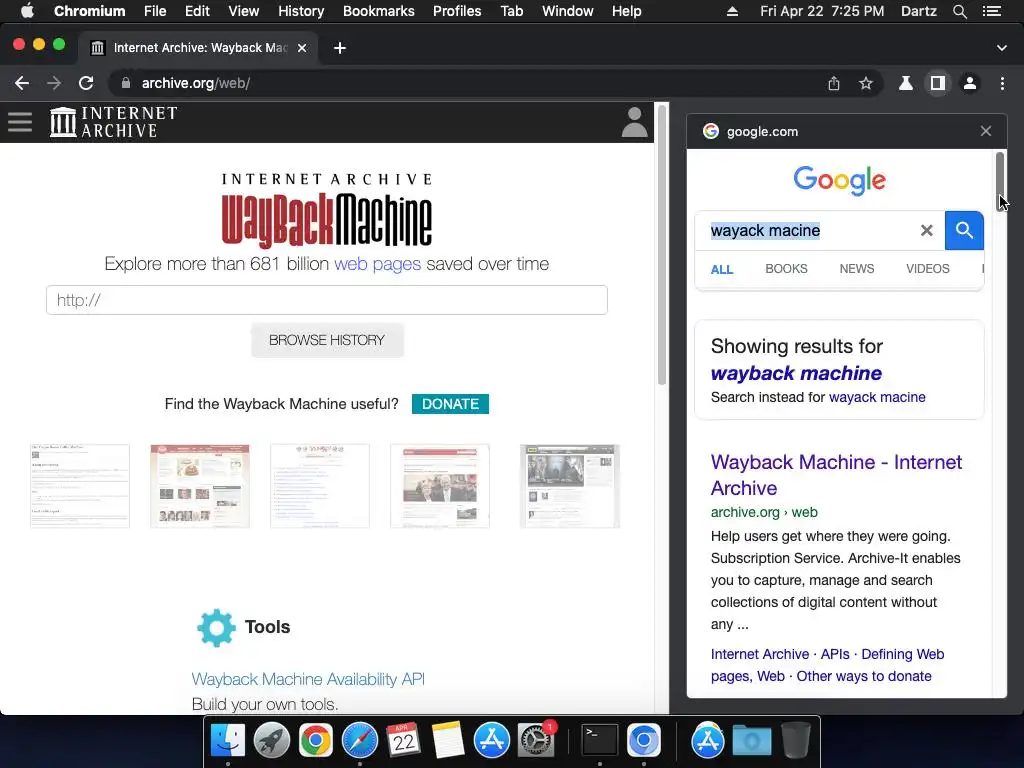The image size is (1024, 768).
Task: Select the NEWS search tab
Action: 856,269
